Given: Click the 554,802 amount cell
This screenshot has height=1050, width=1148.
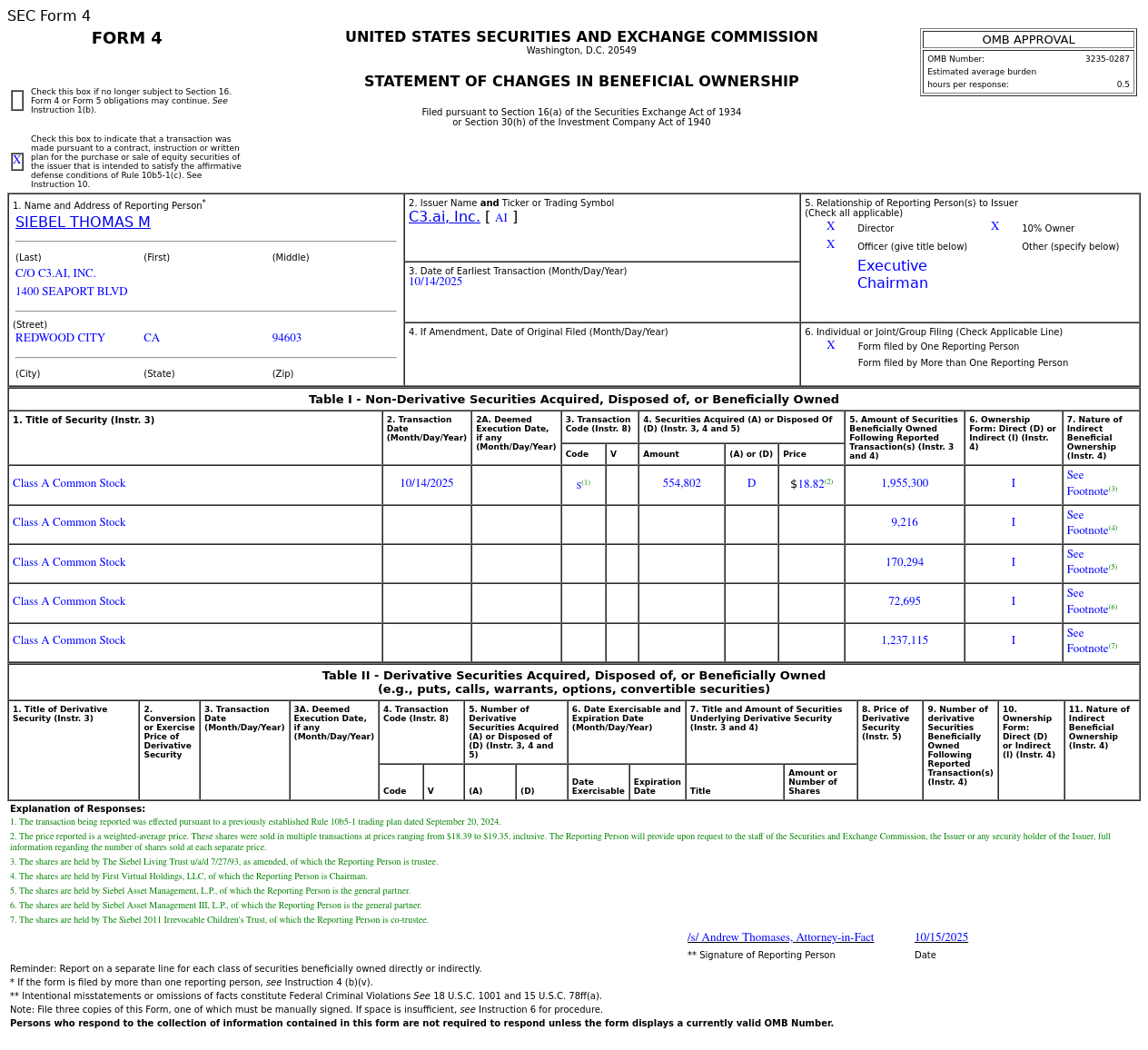Looking at the screenshot, I should 681,483.
